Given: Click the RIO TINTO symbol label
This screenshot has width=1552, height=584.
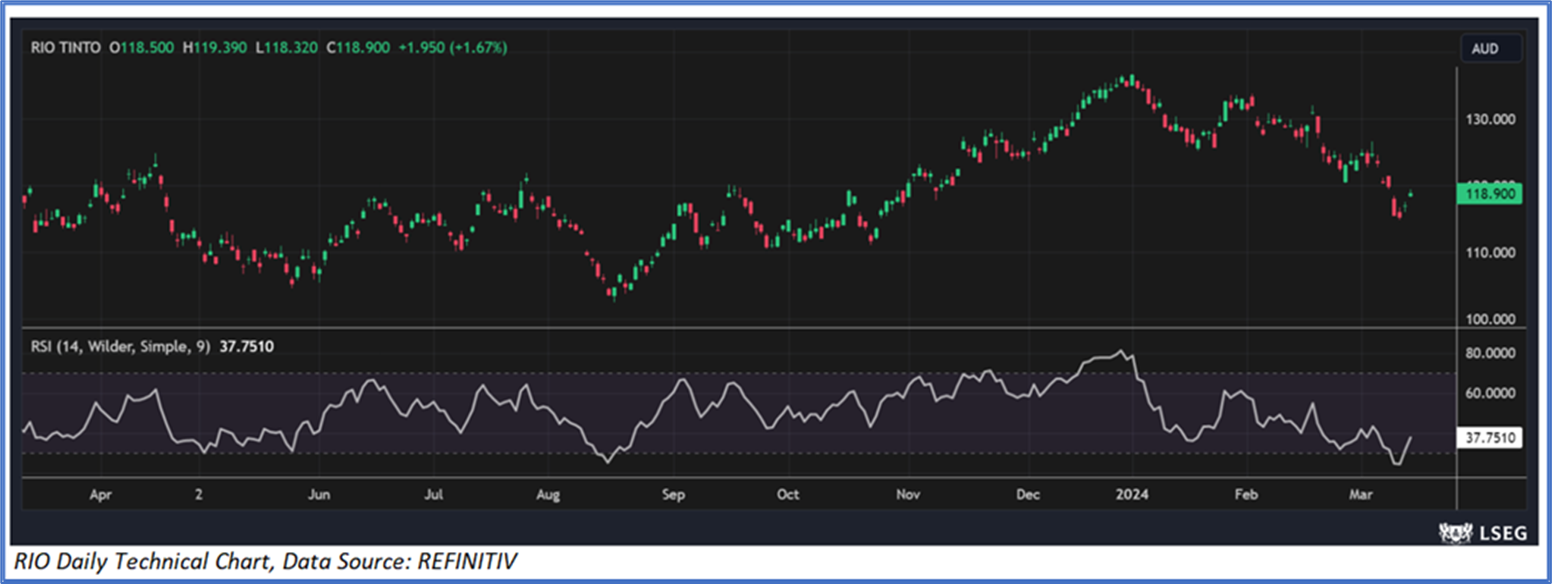Looking at the screenshot, I should [66, 47].
